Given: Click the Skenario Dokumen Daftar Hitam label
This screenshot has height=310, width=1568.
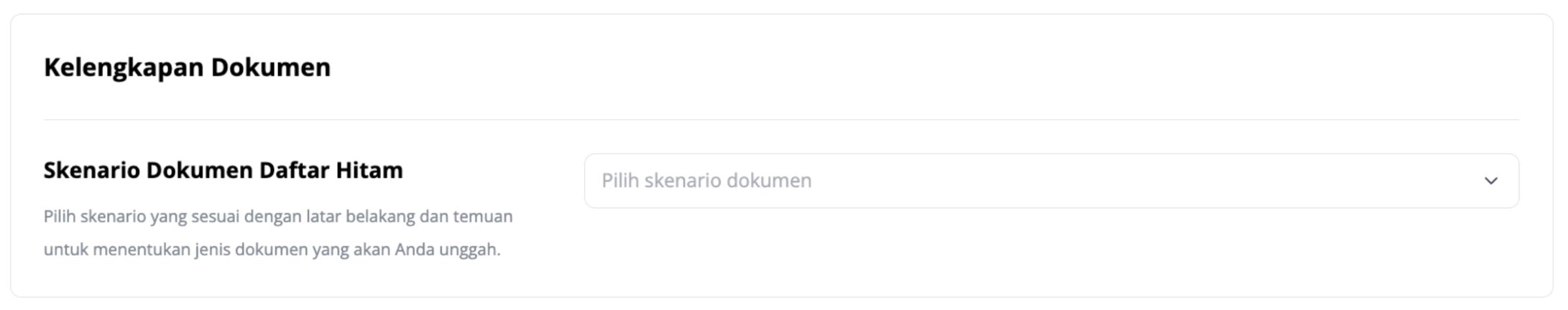Looking at the screenshot, I should click(223, 170).
